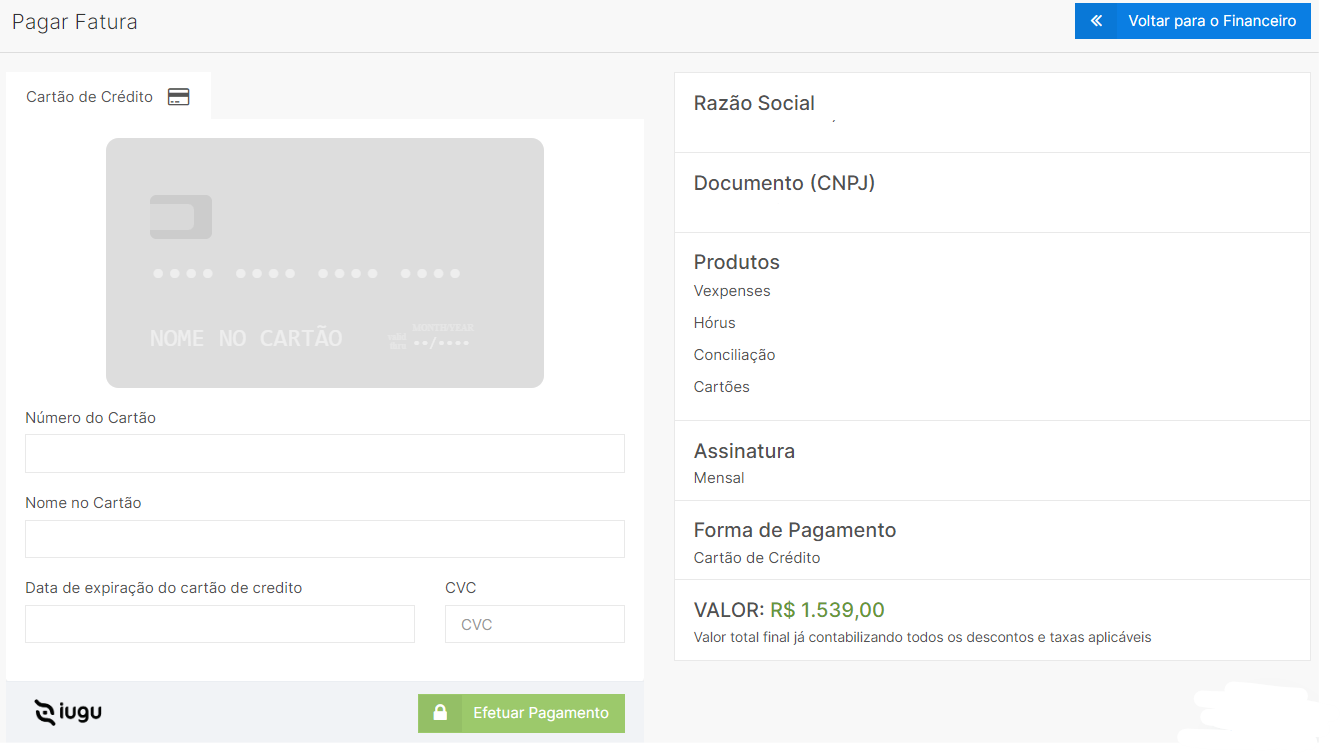The image size is (1341, 753).
Task: Click the Mensal subscription value
Action: (x=719, y=478)
